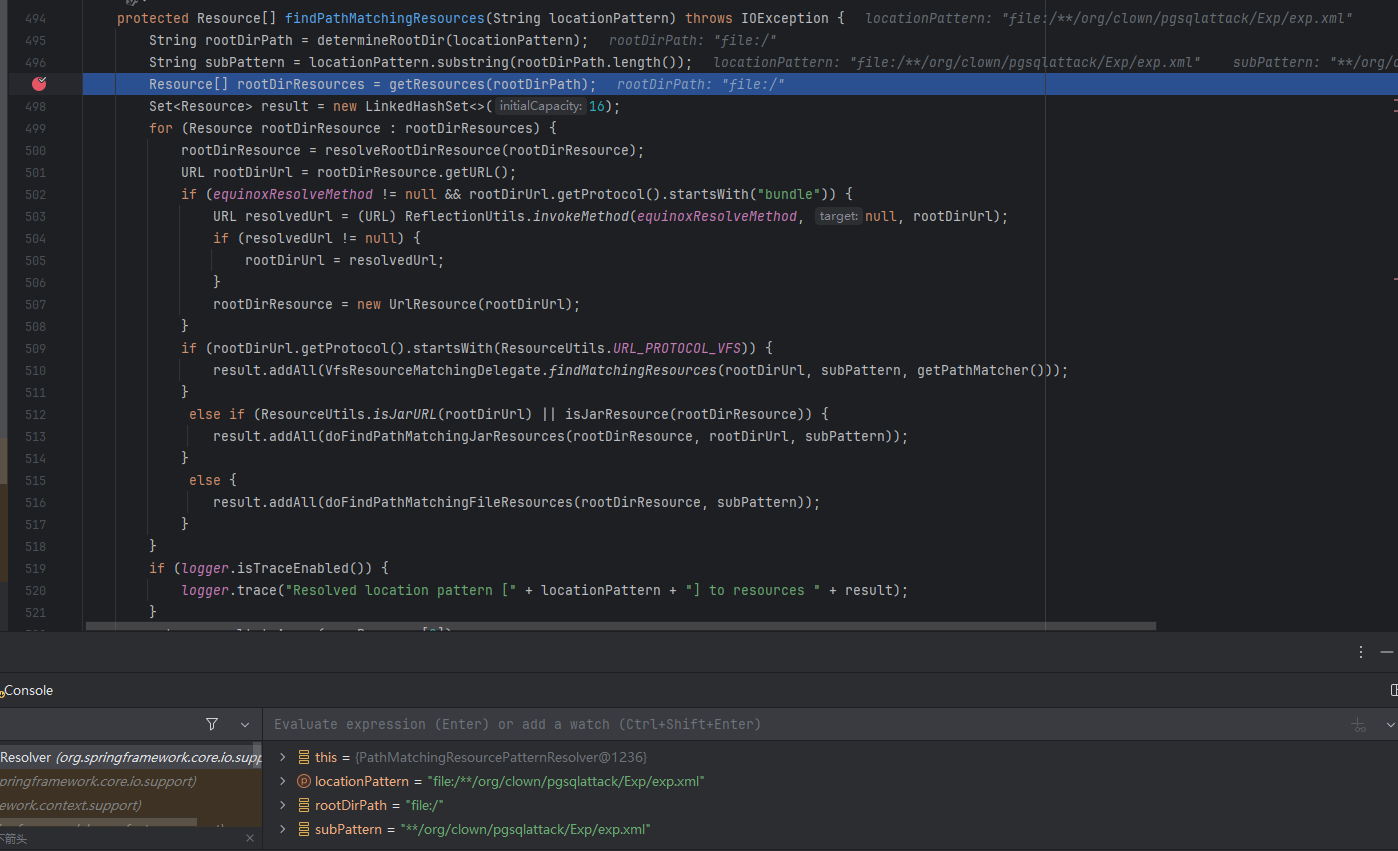Toggle the breakpoint on line 497
This screenshot has height=851, width=1398.
coord(39,84)
